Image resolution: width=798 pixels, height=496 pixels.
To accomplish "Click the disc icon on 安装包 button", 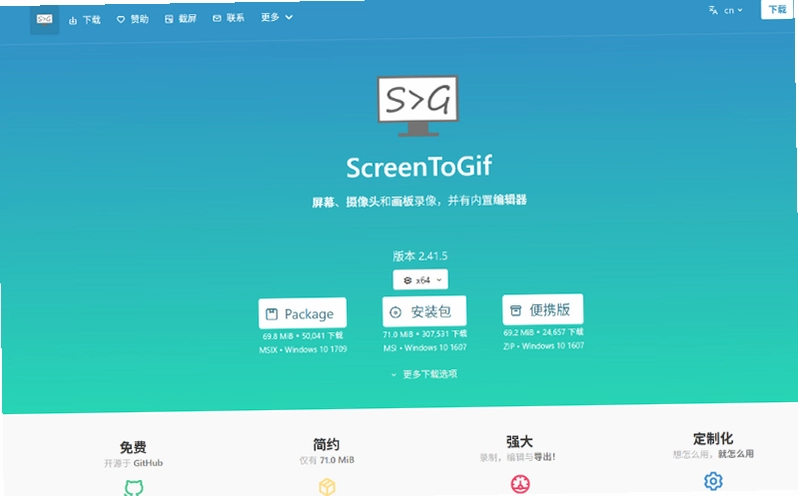I will 395,312.
